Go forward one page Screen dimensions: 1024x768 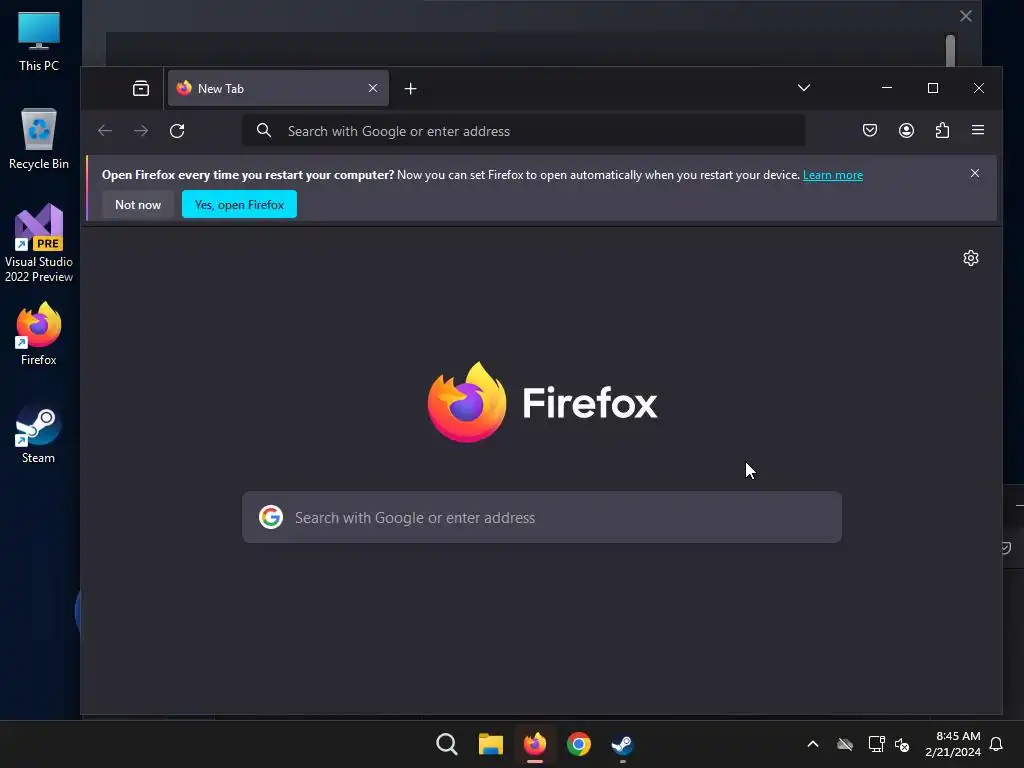point(141,131)
